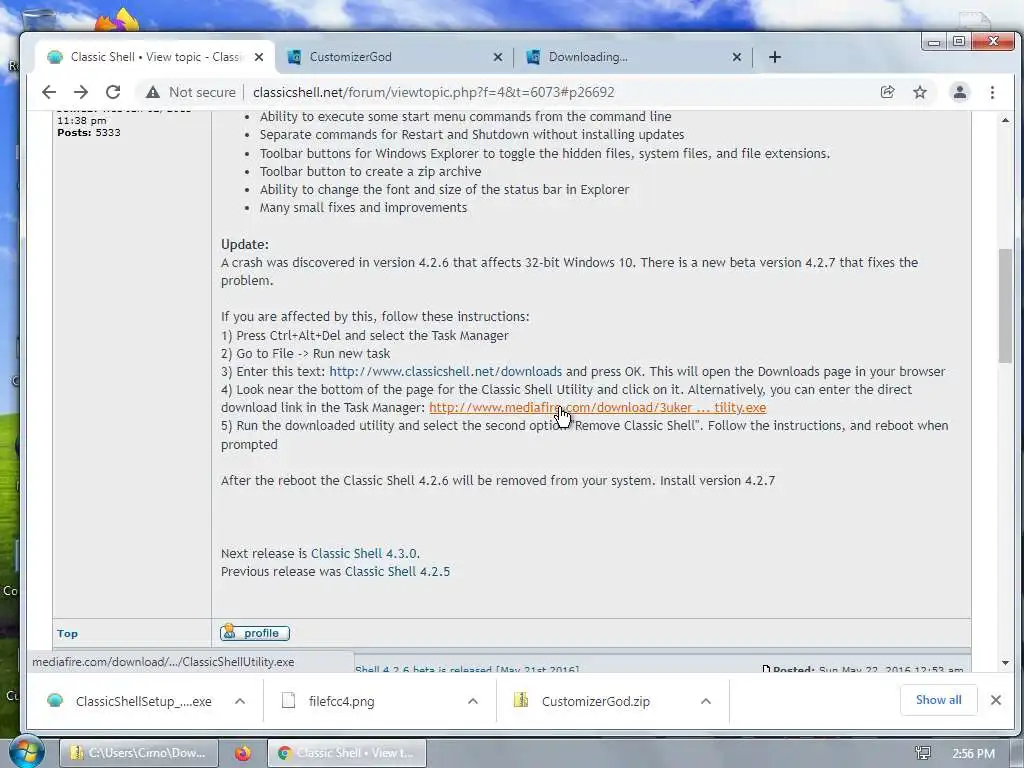Select the Chrome Classic Shell taskbar button
The height and width of the screenshot is (768, 1024).
click(x=347, y=753)
